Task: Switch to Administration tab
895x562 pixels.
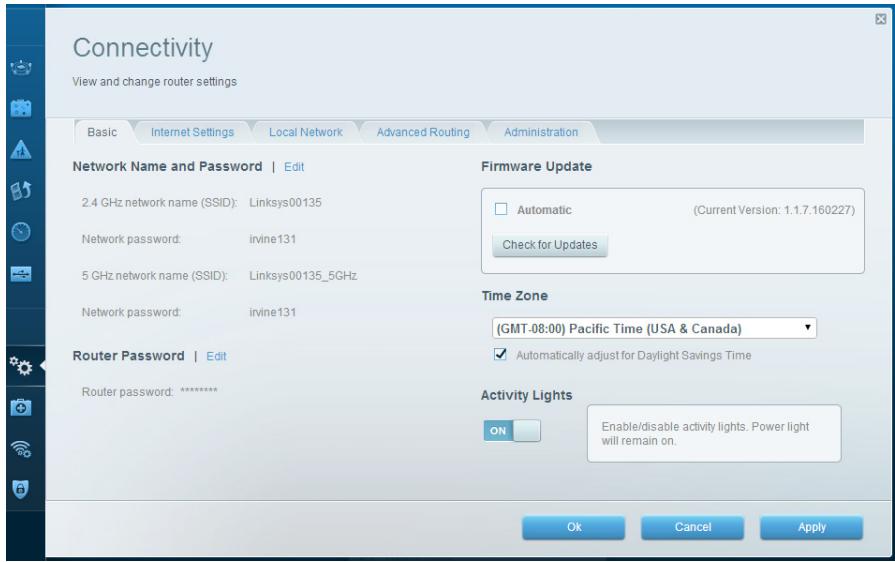Action: (541, 132)
